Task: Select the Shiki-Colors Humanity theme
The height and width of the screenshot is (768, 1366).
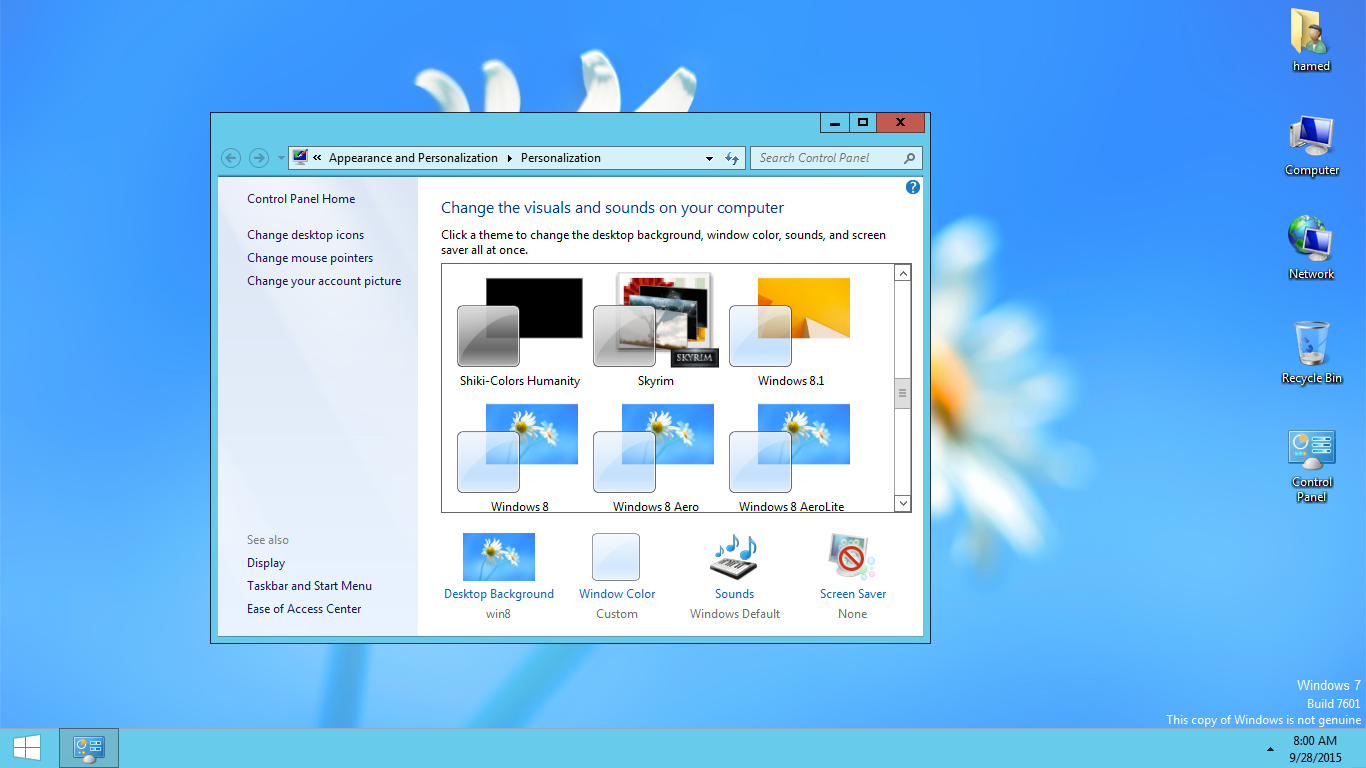Action: point(520,332)
